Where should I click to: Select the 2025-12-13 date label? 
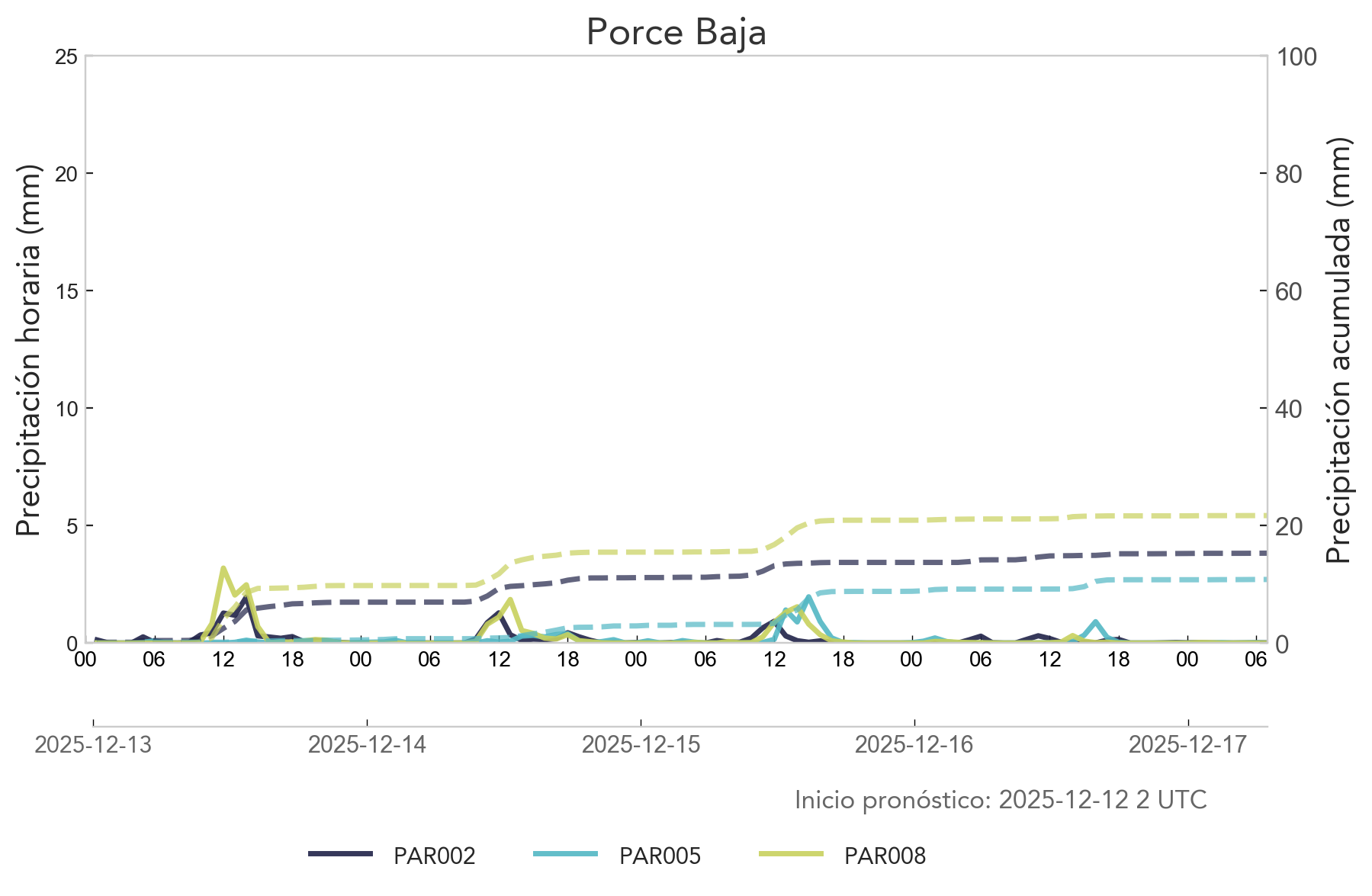click(x=93, y=745)
